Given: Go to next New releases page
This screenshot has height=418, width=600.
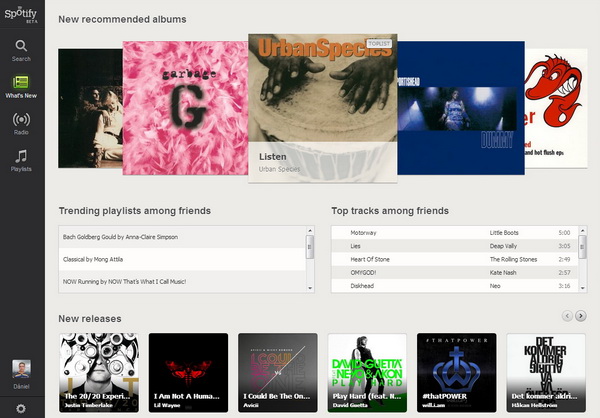Looking at the screenshot, I should pos(581,316).
